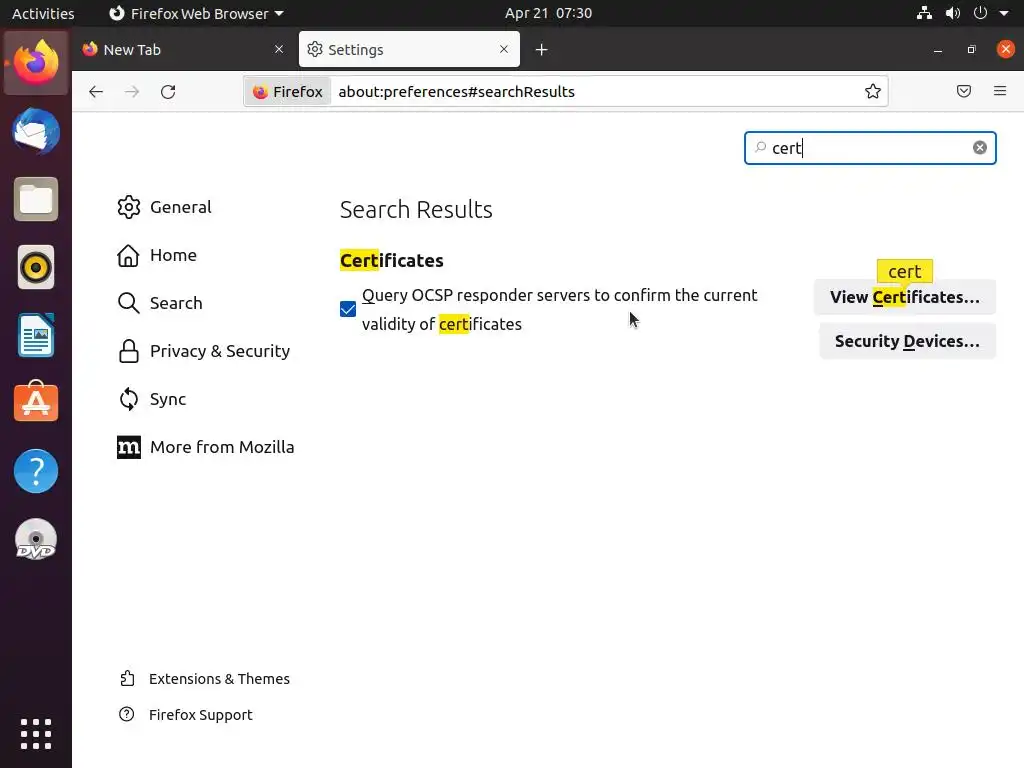Open Firefox application hamburger menu
The height and width of the screenshot is (768, 1024).
pos(1000,92)
